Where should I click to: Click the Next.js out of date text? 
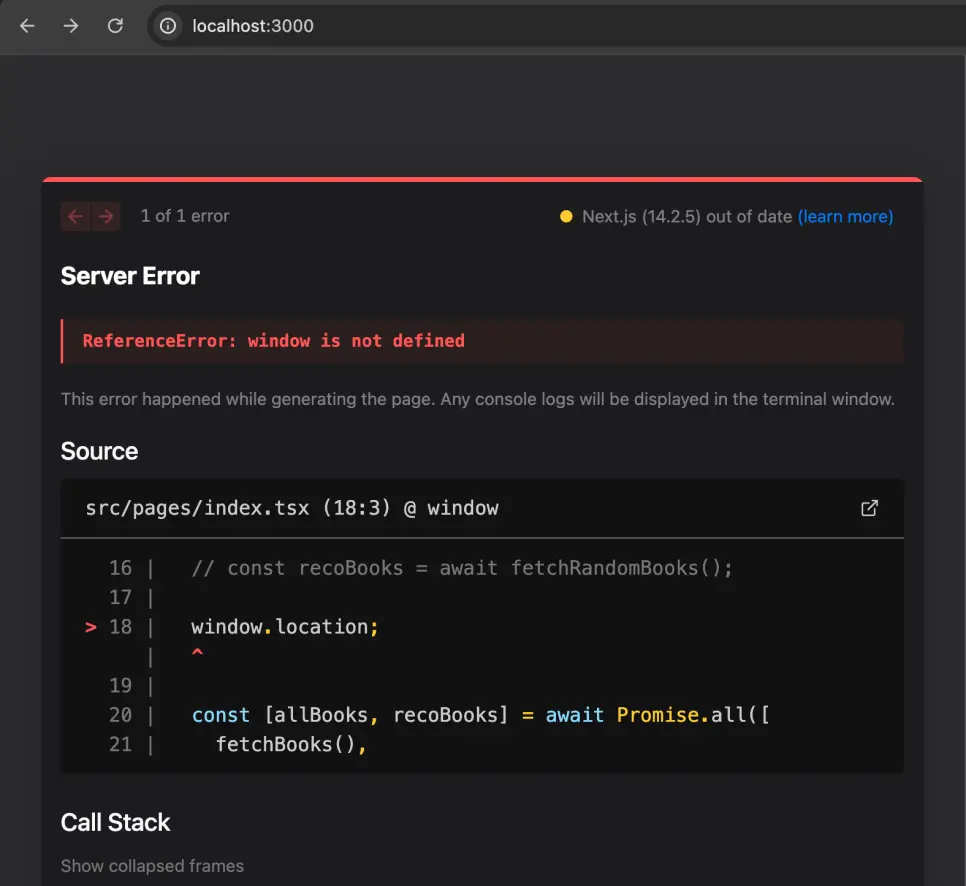pyautogui.click(x=687, y=217)
